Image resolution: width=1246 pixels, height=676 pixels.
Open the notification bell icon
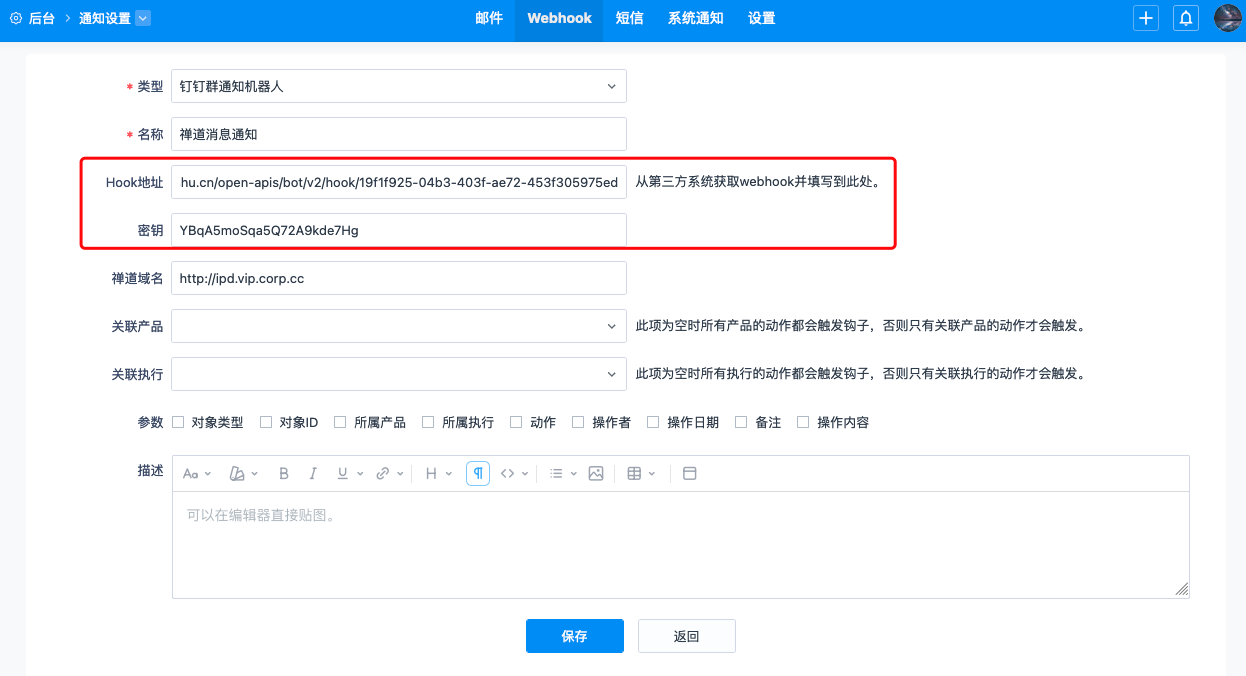pos(1186,18)
